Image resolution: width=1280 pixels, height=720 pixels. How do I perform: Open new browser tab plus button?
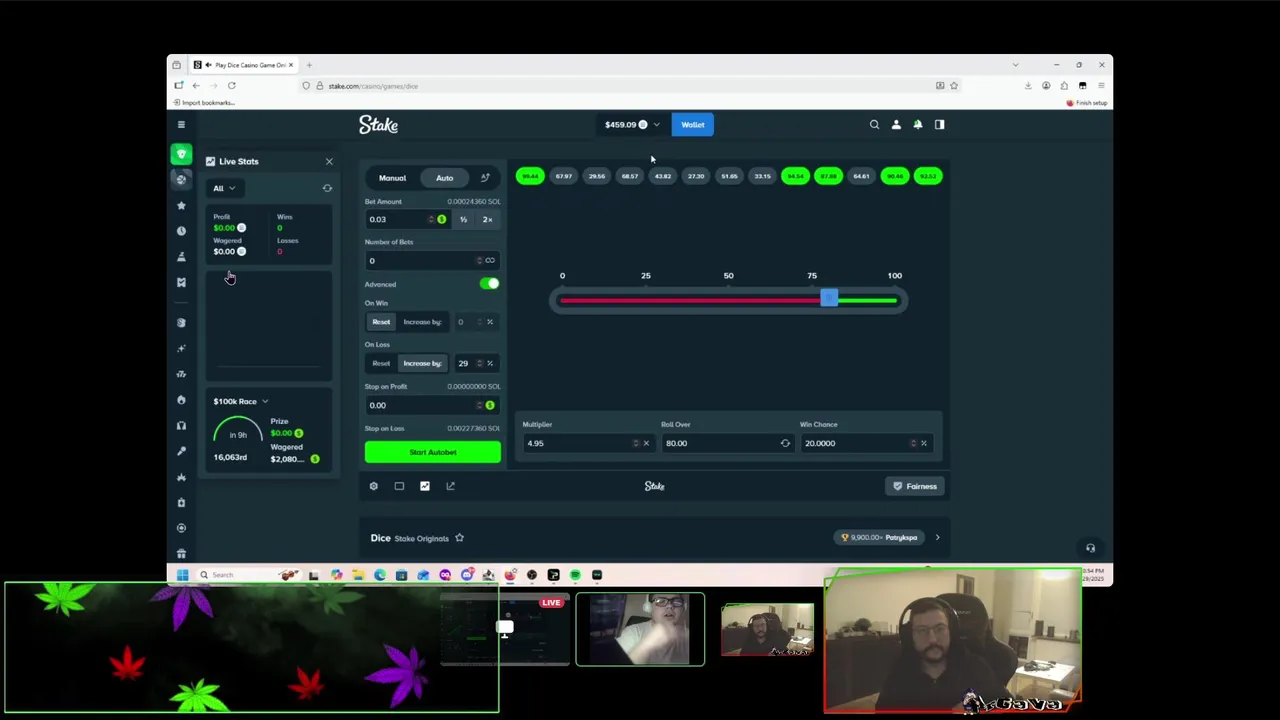point(309,65)
